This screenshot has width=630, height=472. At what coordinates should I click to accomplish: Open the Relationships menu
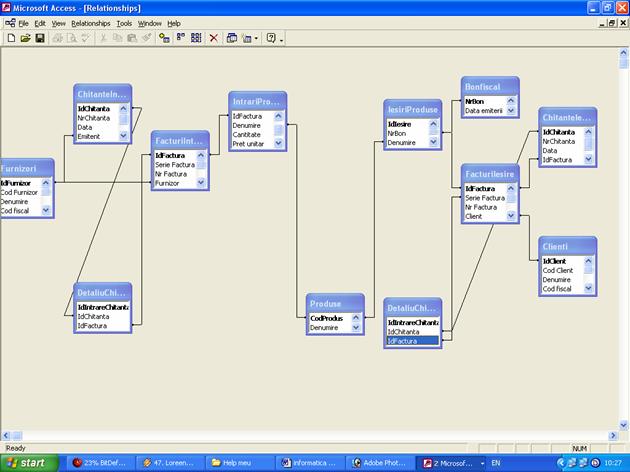pyautogui.click(x=91, y=22)
